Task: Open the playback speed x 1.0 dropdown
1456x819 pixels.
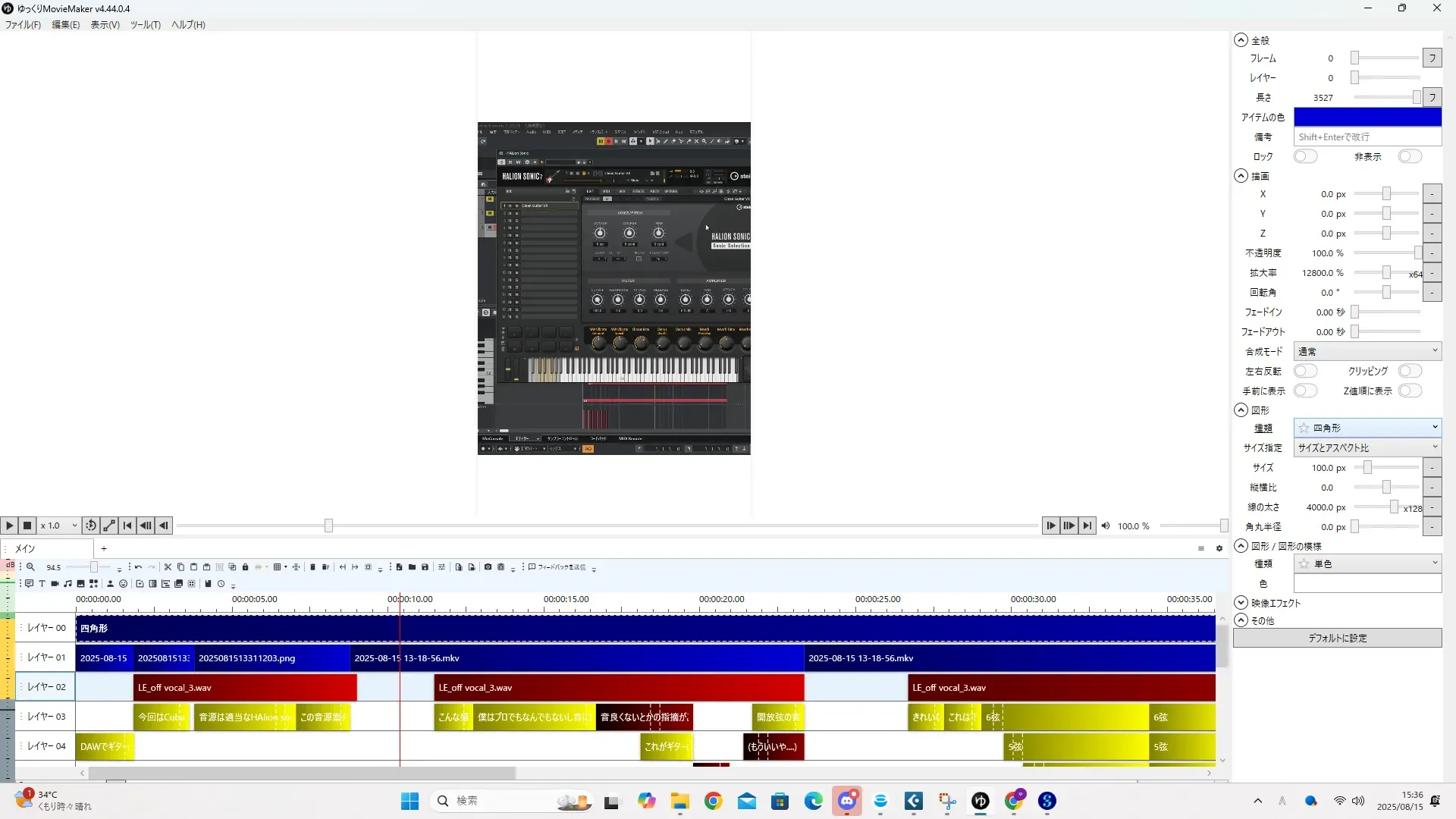Action: click(x=59, y=526)
